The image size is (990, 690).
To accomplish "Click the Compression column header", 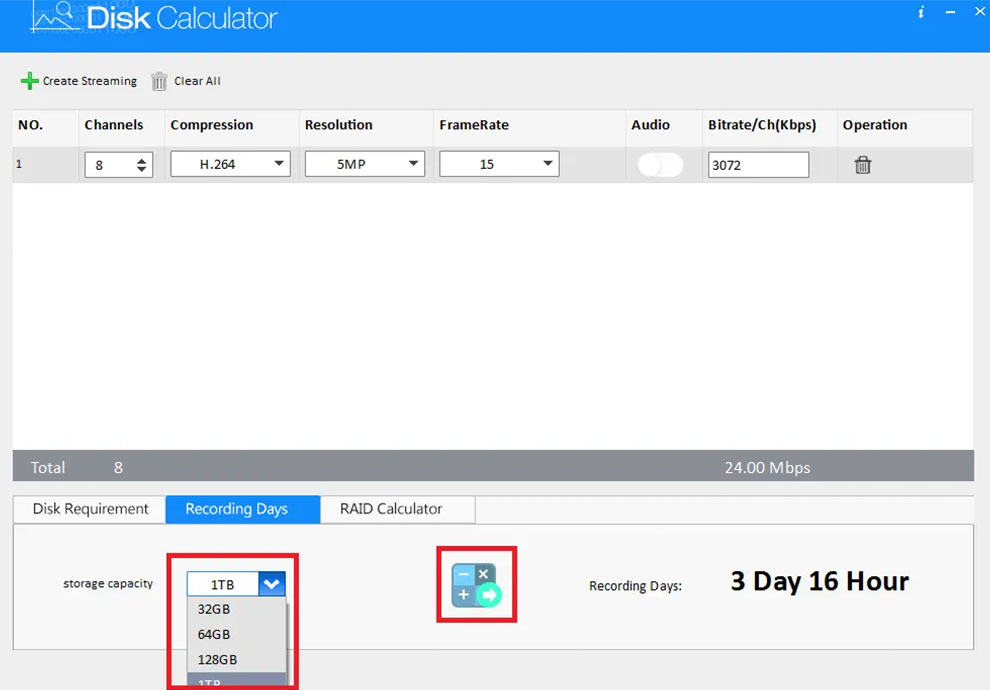I will (212, 125).
